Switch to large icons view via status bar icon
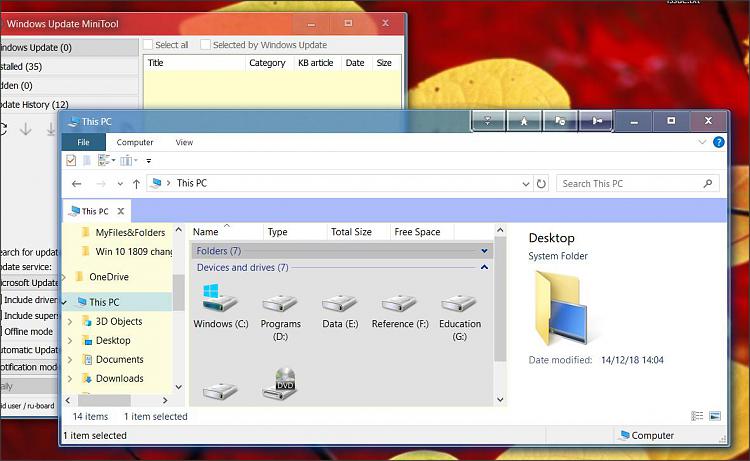Viewport: 750px width, 461px height. pyautogui.click(x=715, y=416)
